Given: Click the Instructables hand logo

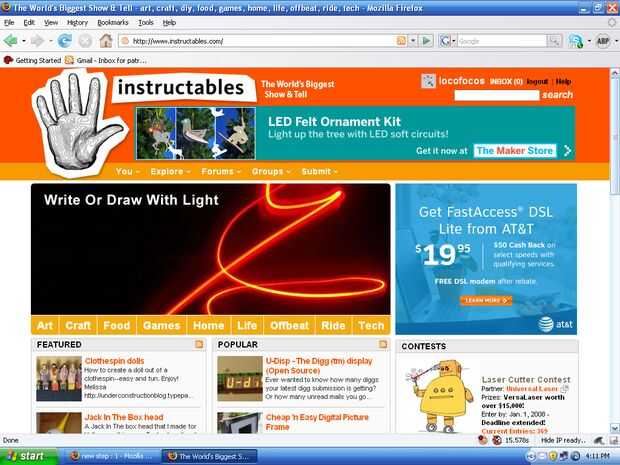Looking at the screenshot, I should point(78,123).
